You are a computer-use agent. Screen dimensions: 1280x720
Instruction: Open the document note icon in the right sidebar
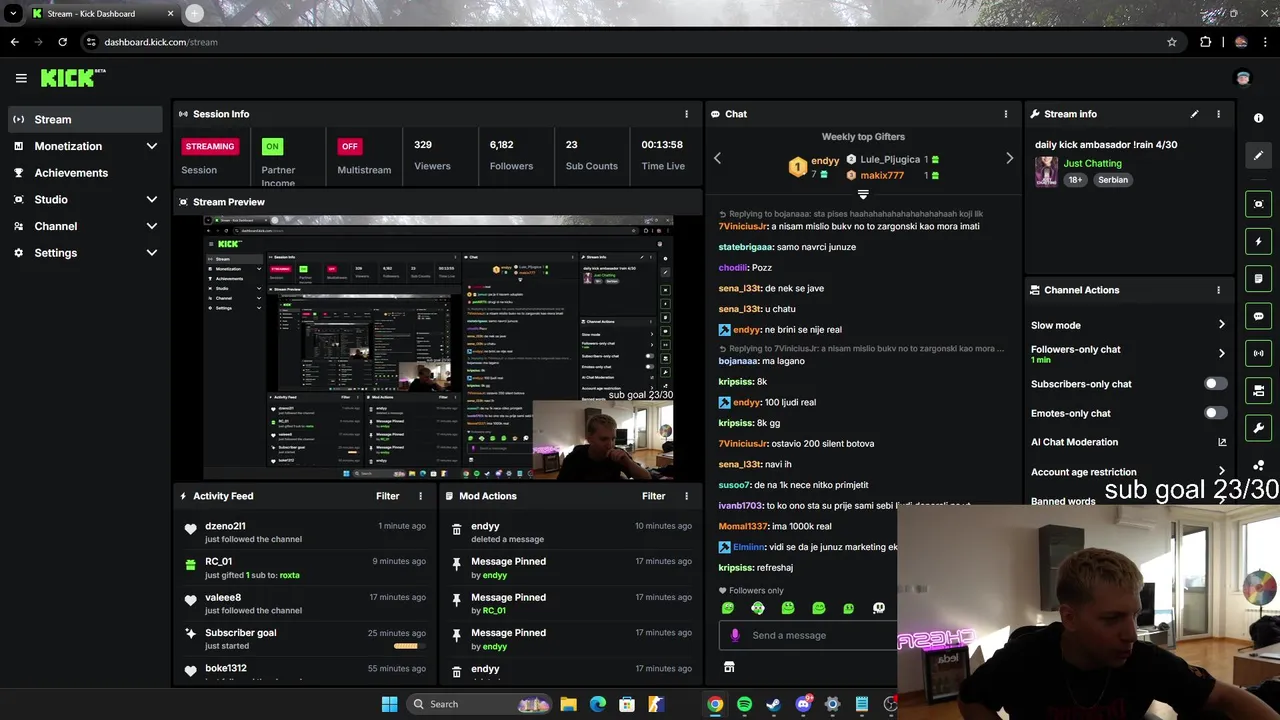pyautogui.click(x=1258, y=278)
